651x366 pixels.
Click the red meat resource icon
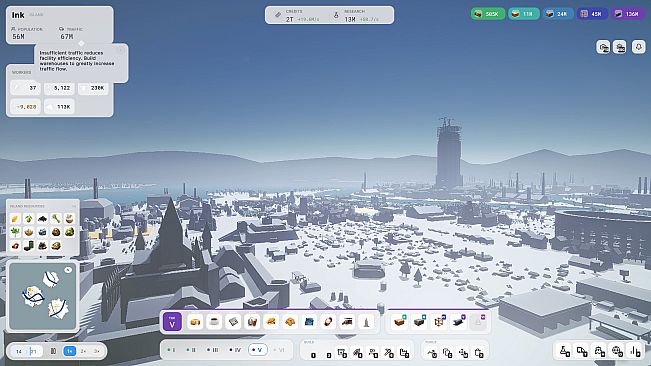click(15, 246)
